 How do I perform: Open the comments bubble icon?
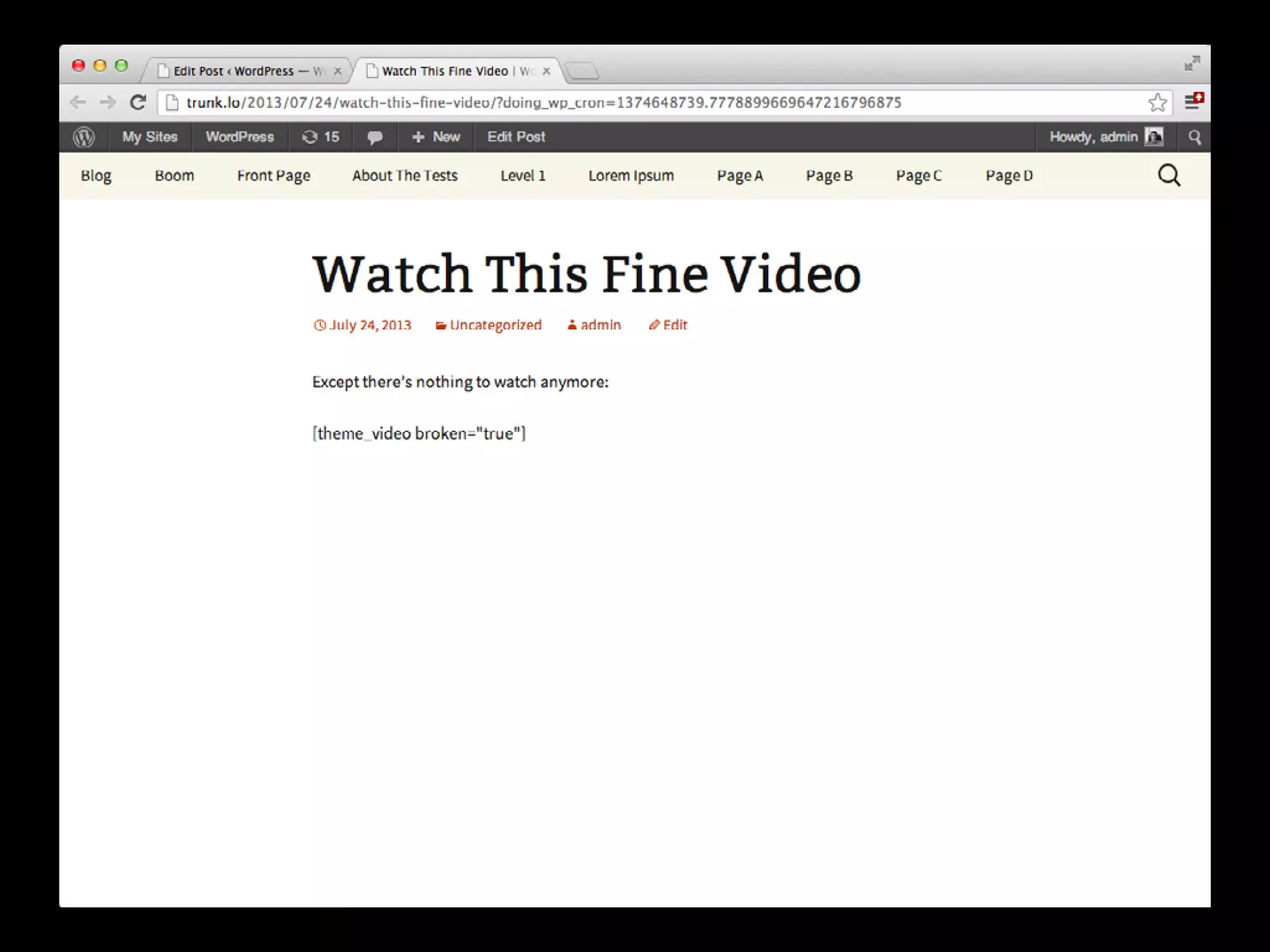[375, 137]
